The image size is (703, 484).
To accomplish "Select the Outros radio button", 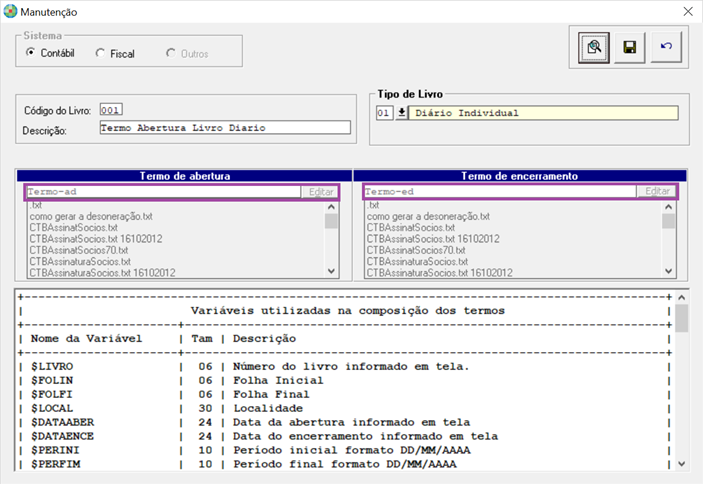I will click(170, 53).
